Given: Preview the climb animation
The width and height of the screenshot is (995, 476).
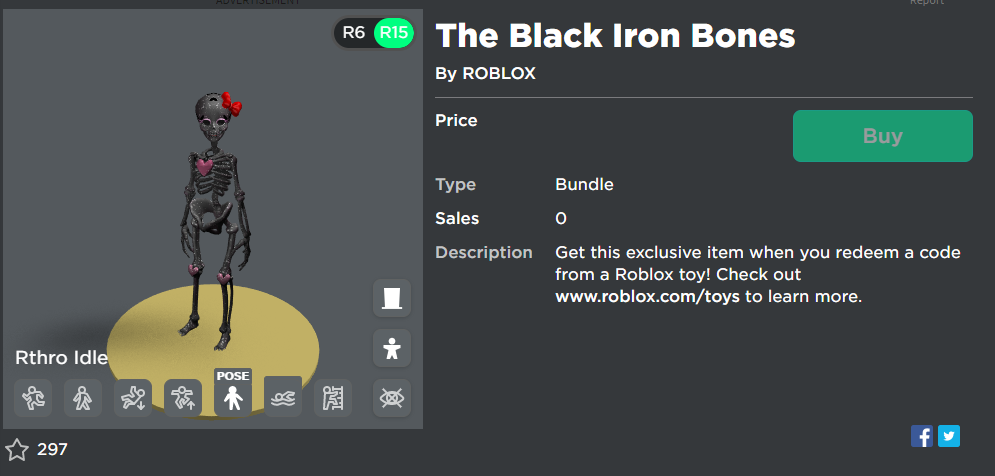Looking at the screenshot, I should (333, 398).
